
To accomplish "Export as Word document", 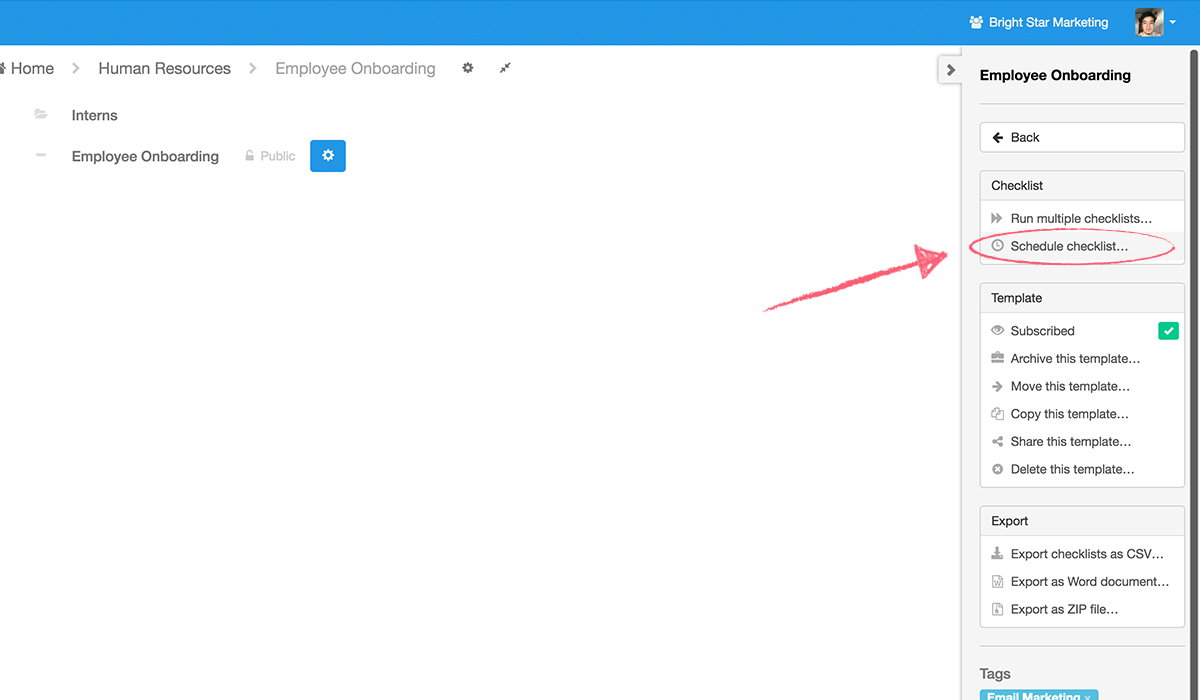I will [1082, 581].
